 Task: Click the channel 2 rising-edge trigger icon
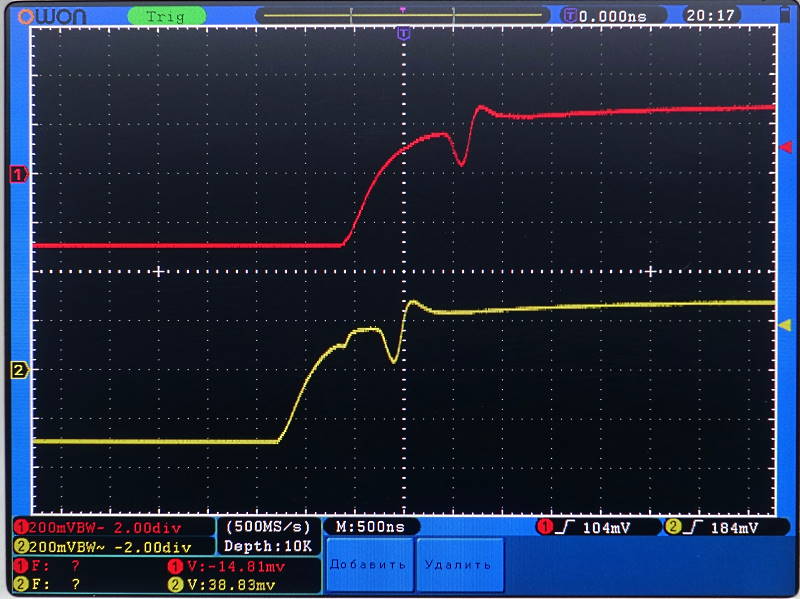(689, 527)
